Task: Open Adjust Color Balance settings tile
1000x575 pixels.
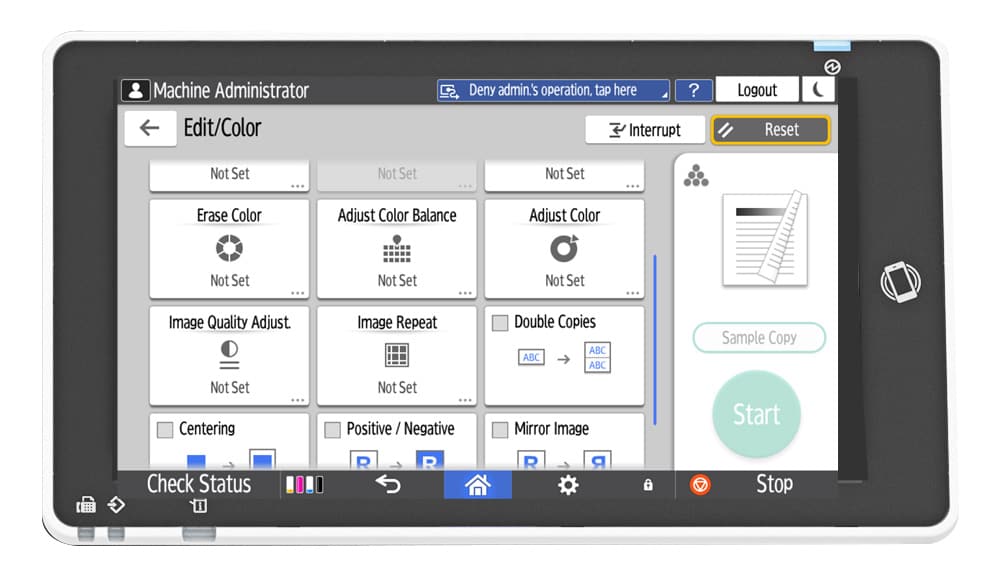Action: point(397,248)
